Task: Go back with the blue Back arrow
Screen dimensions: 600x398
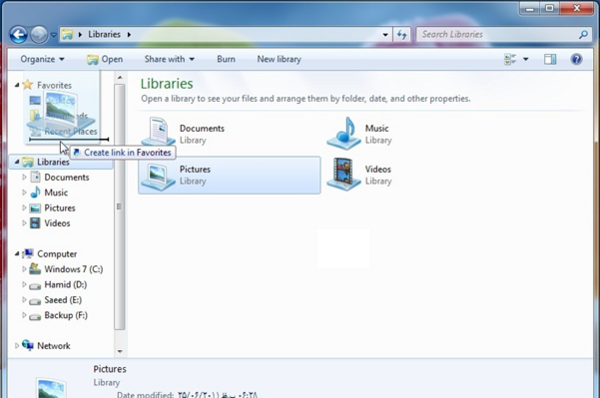Action: tap(18, 35)
